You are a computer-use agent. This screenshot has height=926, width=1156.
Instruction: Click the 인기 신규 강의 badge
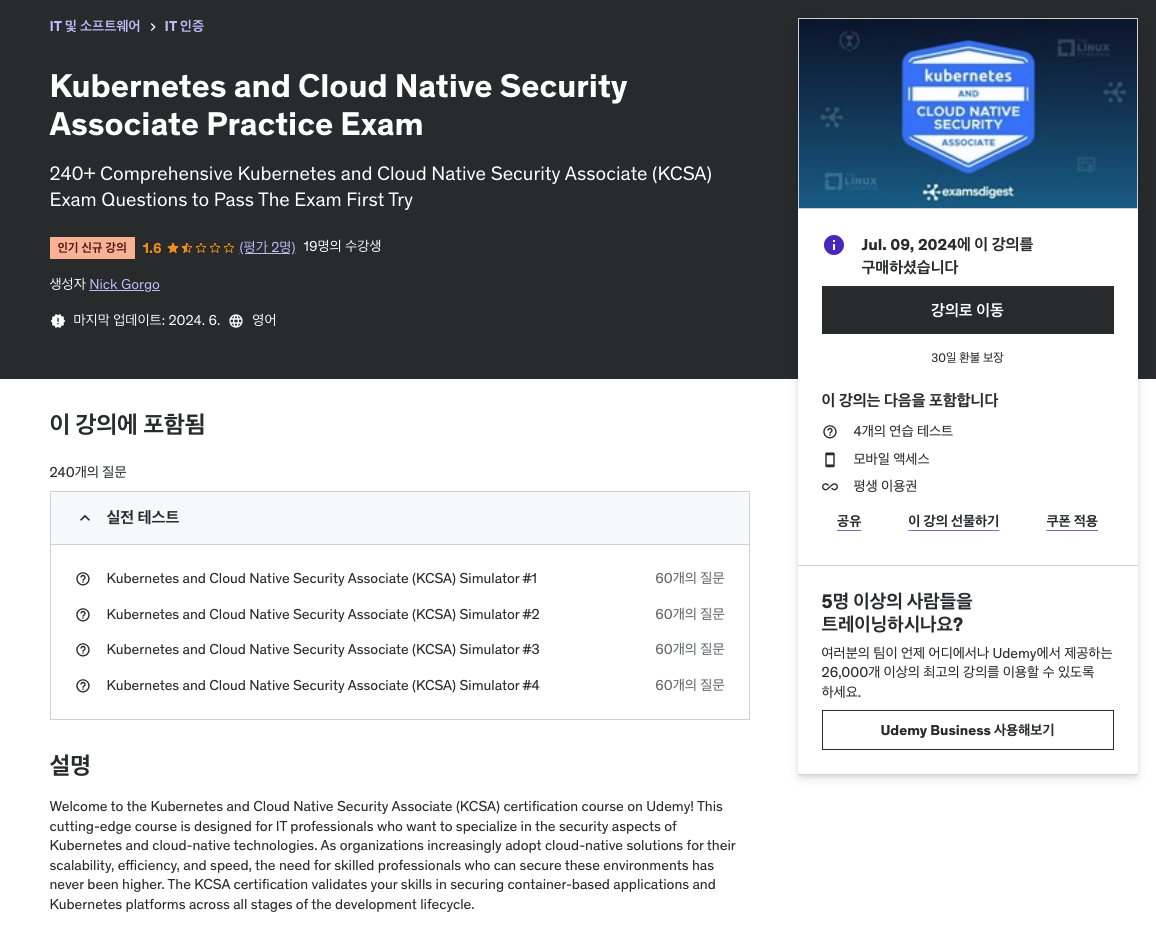tap(92, 248)
